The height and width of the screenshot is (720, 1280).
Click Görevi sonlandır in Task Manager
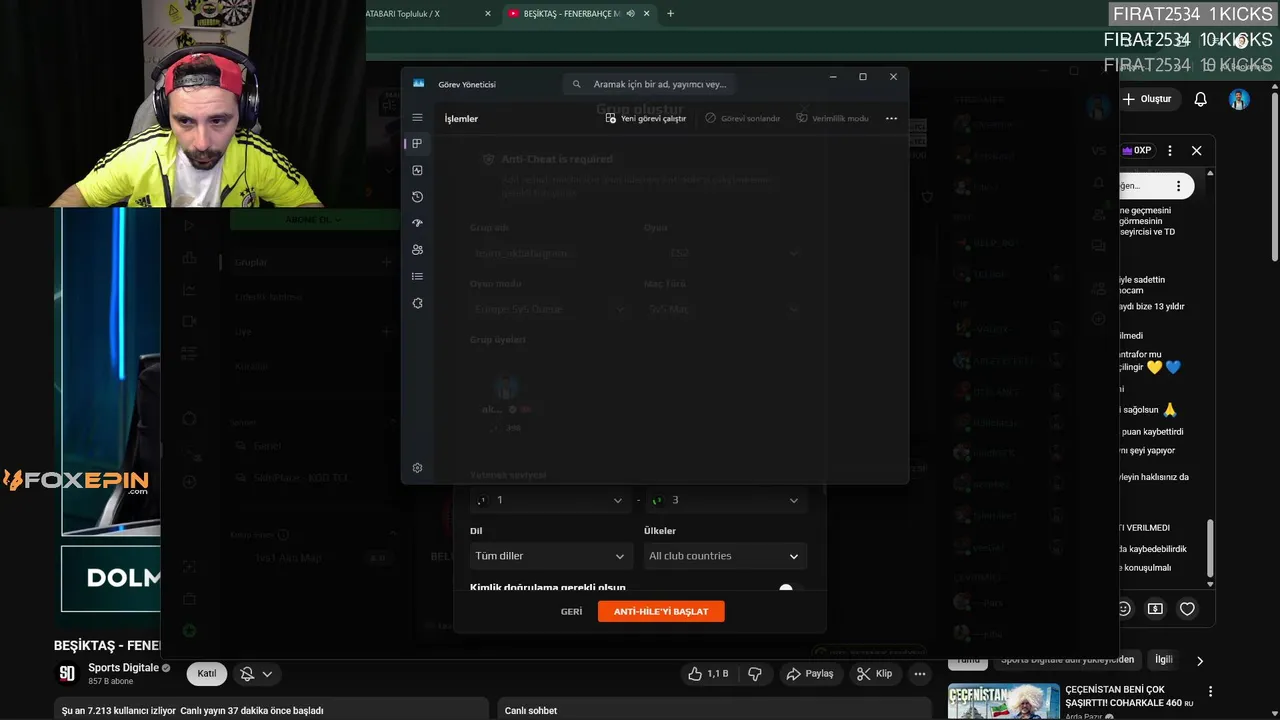742,118
